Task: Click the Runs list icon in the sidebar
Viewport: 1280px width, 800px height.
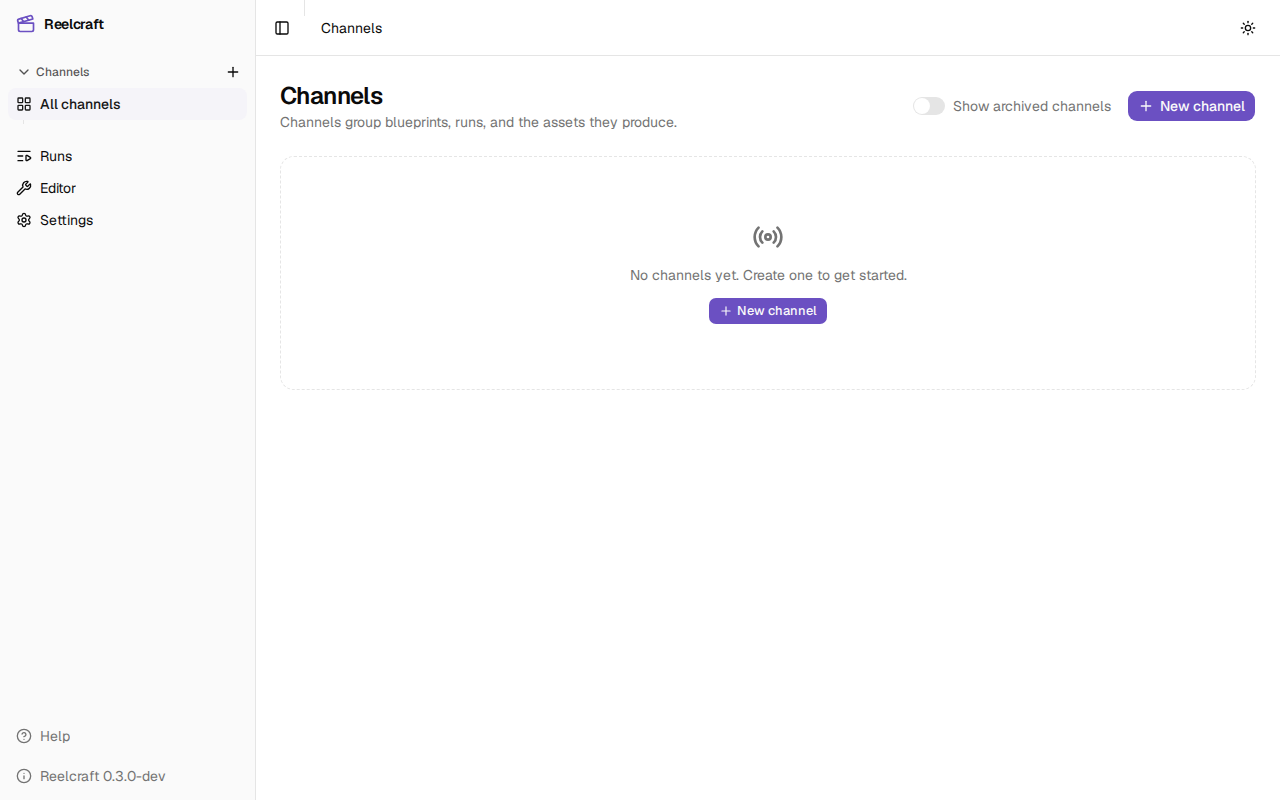Action: [x=24, y=156]
